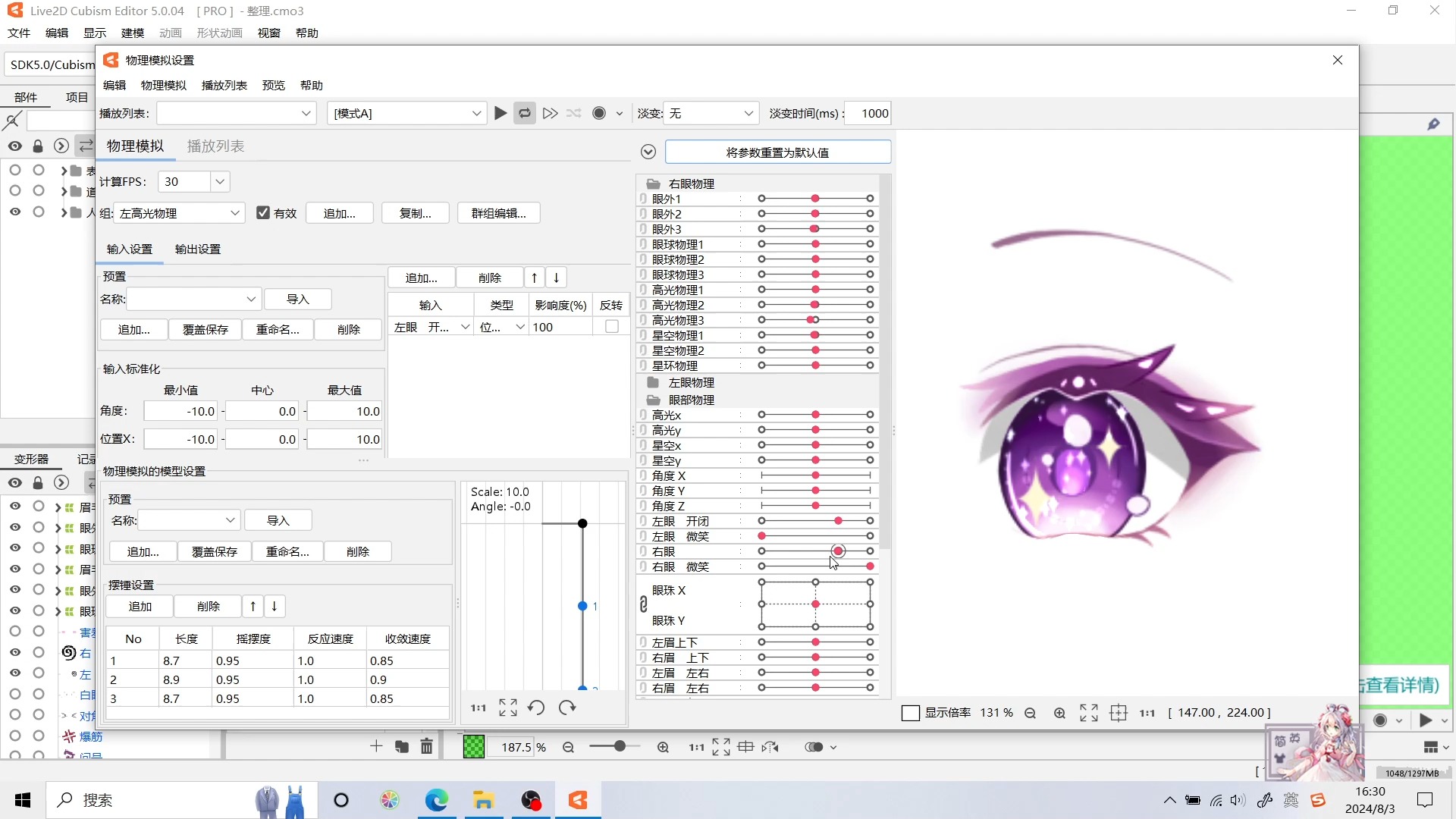This screenshot has height=819, width=1456.
Task: Click pendulum view fit-to-screen icon
Action: tap(508, 708)
